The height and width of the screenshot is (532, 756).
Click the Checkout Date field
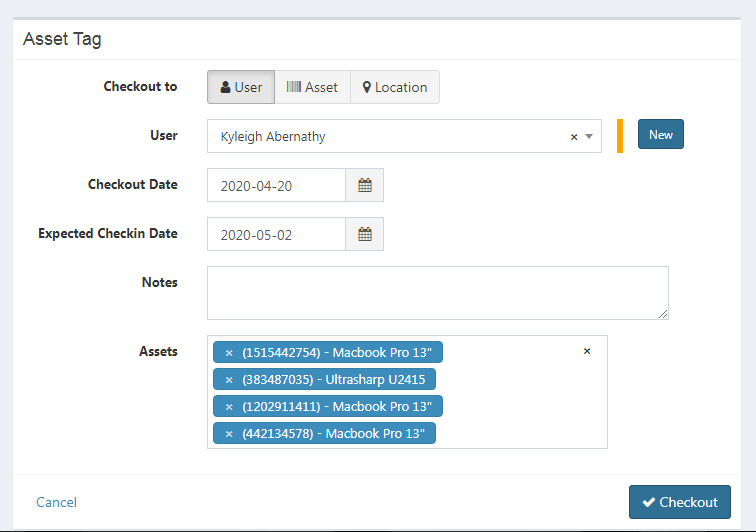(x=276, y=185)
